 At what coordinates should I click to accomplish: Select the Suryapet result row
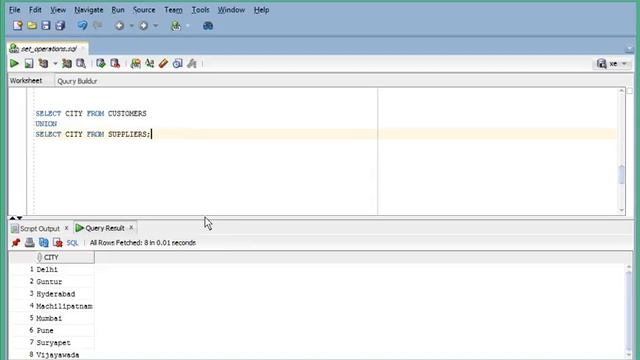point(52,343)
